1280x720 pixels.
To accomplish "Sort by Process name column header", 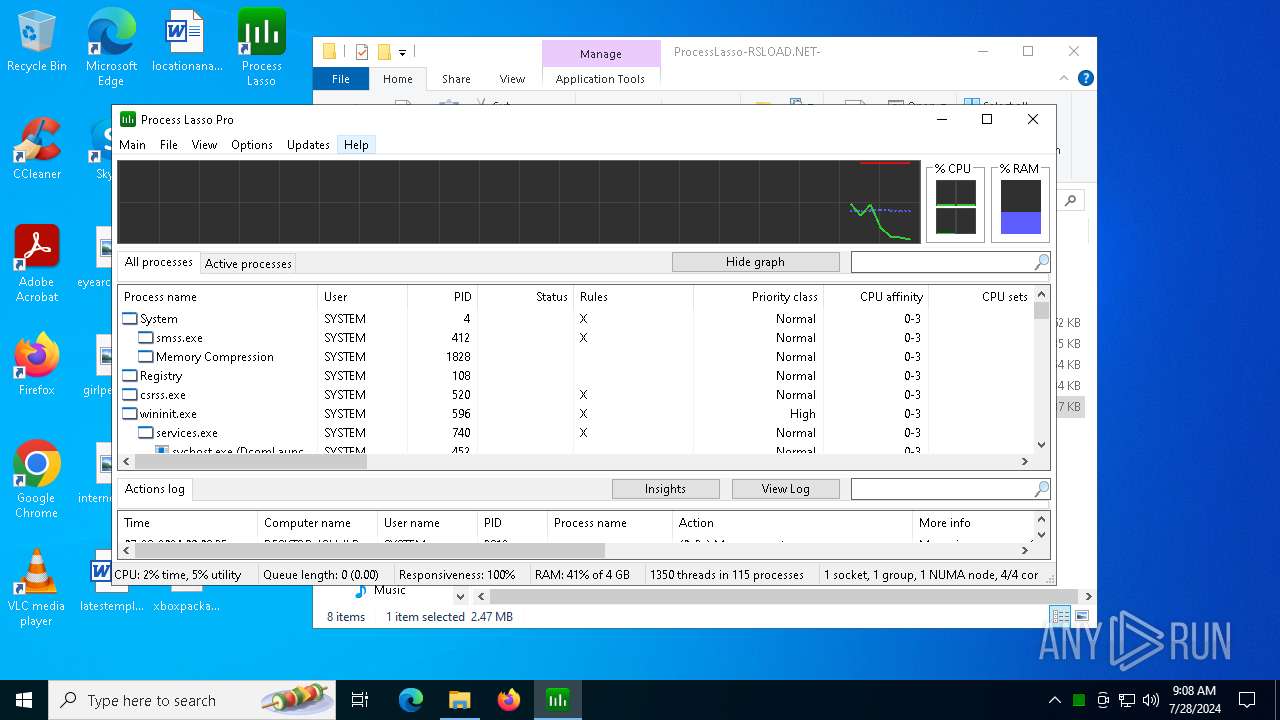I will click(218, 297).
